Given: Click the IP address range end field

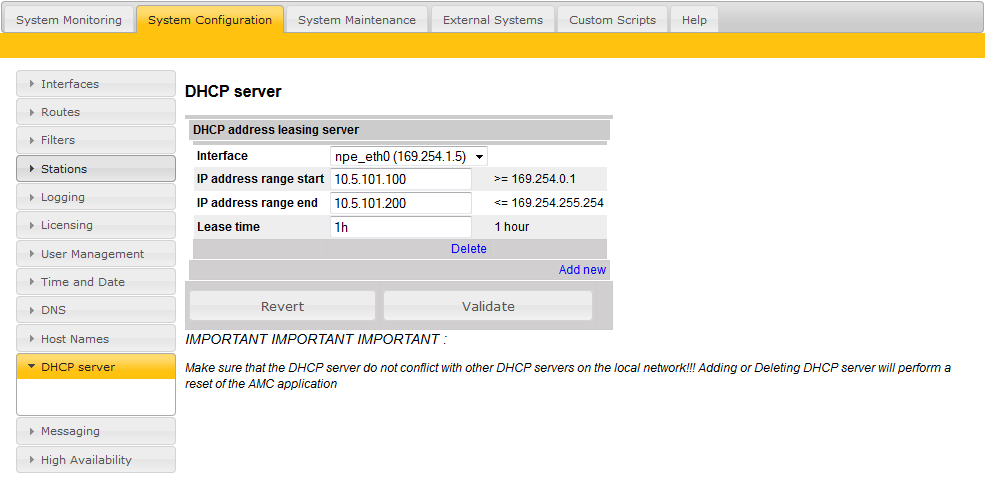Looking at the screenshot, I should click(x=401, y=203).
